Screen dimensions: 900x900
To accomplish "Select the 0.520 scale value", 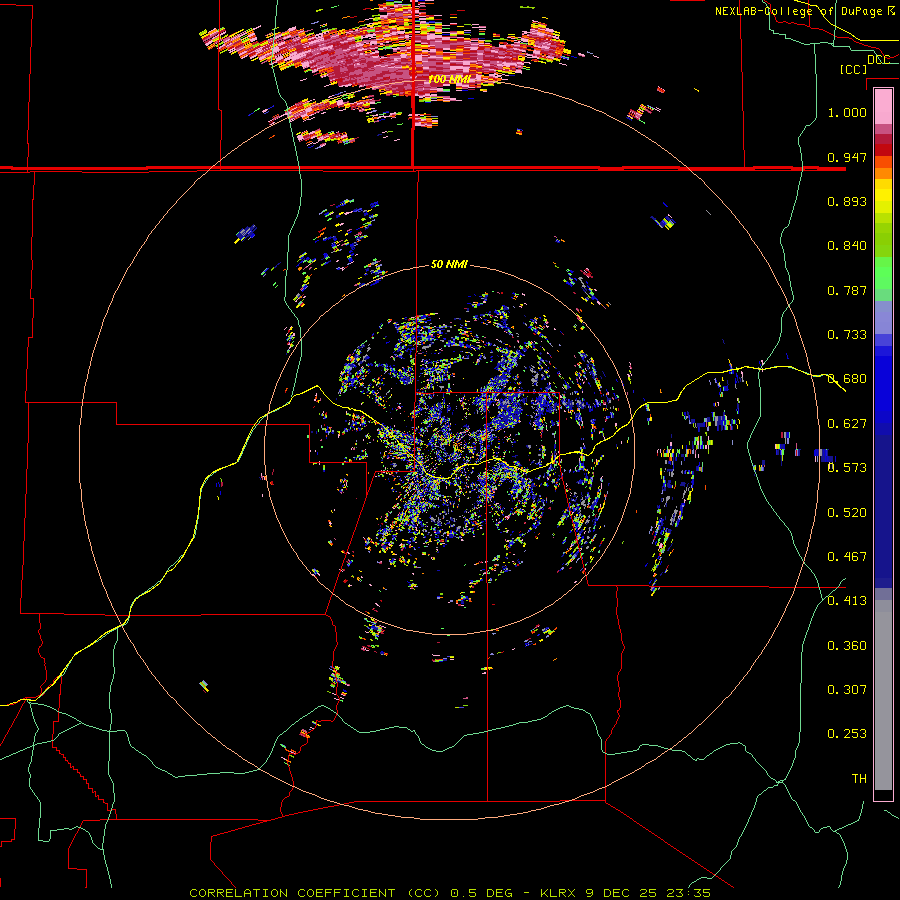I will click(x=847, y=513).
